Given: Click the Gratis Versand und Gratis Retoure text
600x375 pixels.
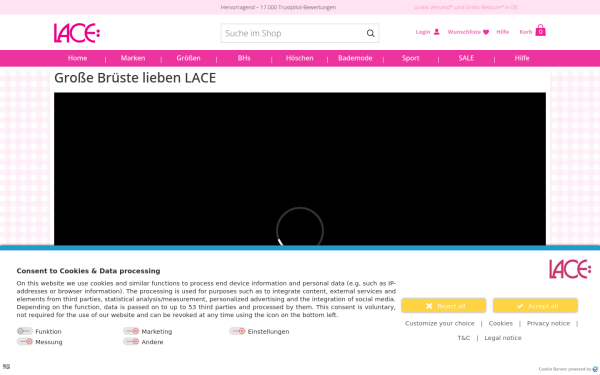Looking at the screenshot, I should [466, 7].
